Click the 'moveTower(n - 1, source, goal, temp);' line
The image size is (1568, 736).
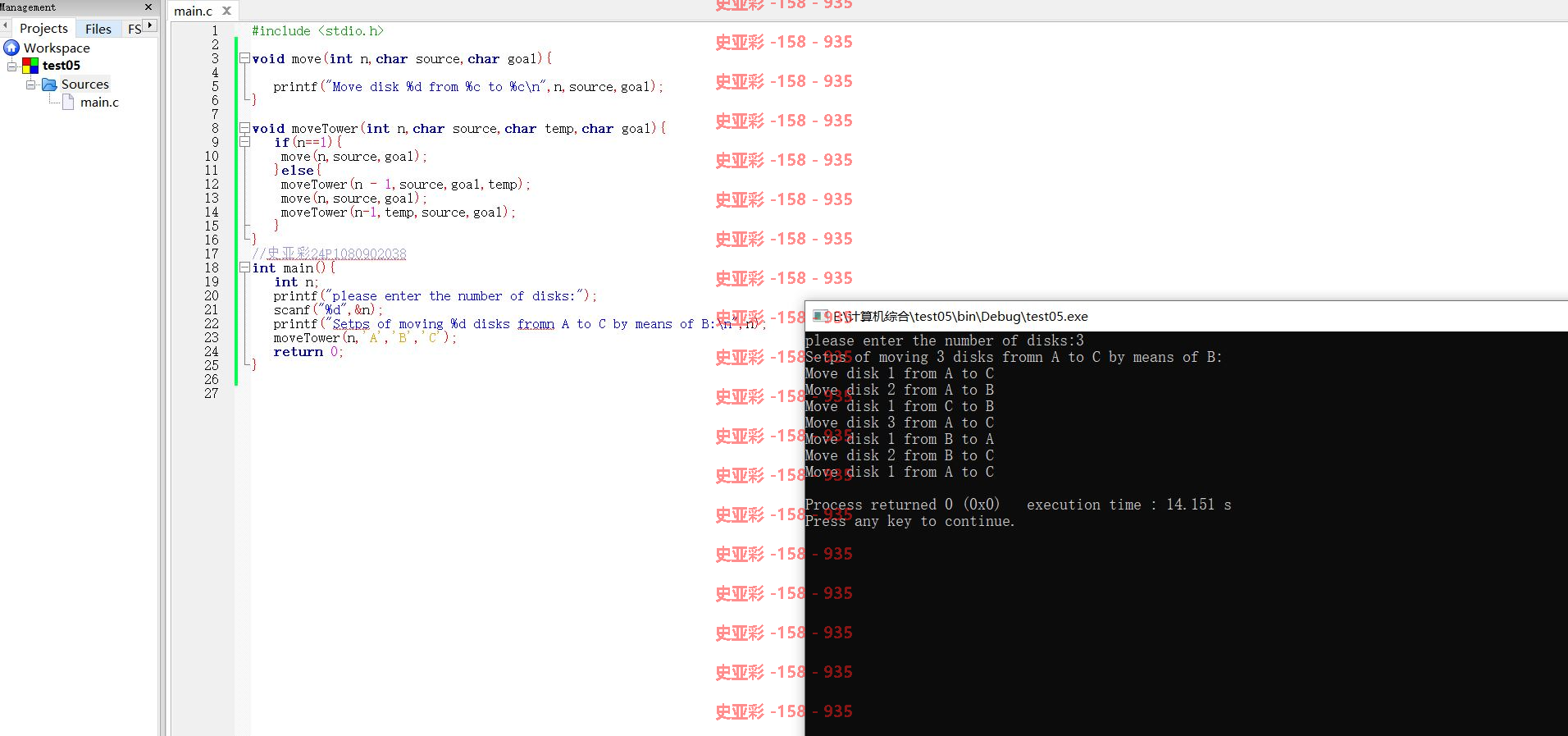pos(405,185)
